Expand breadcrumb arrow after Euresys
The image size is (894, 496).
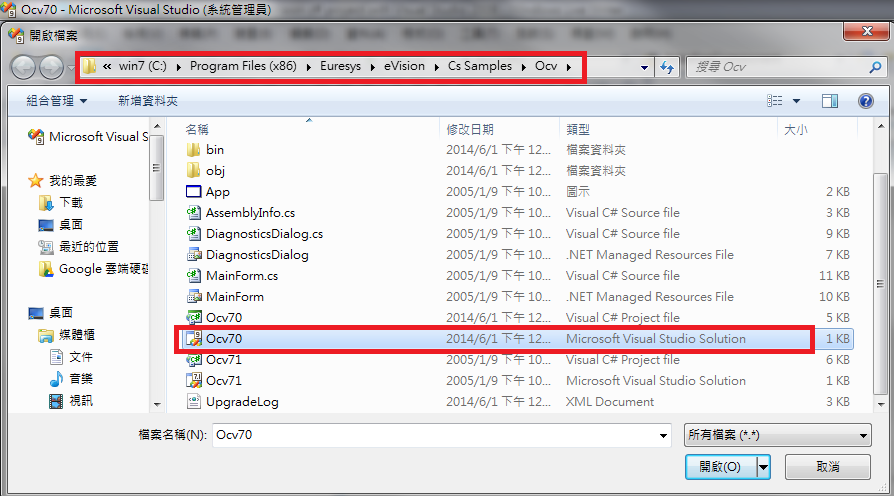point(372,67)
